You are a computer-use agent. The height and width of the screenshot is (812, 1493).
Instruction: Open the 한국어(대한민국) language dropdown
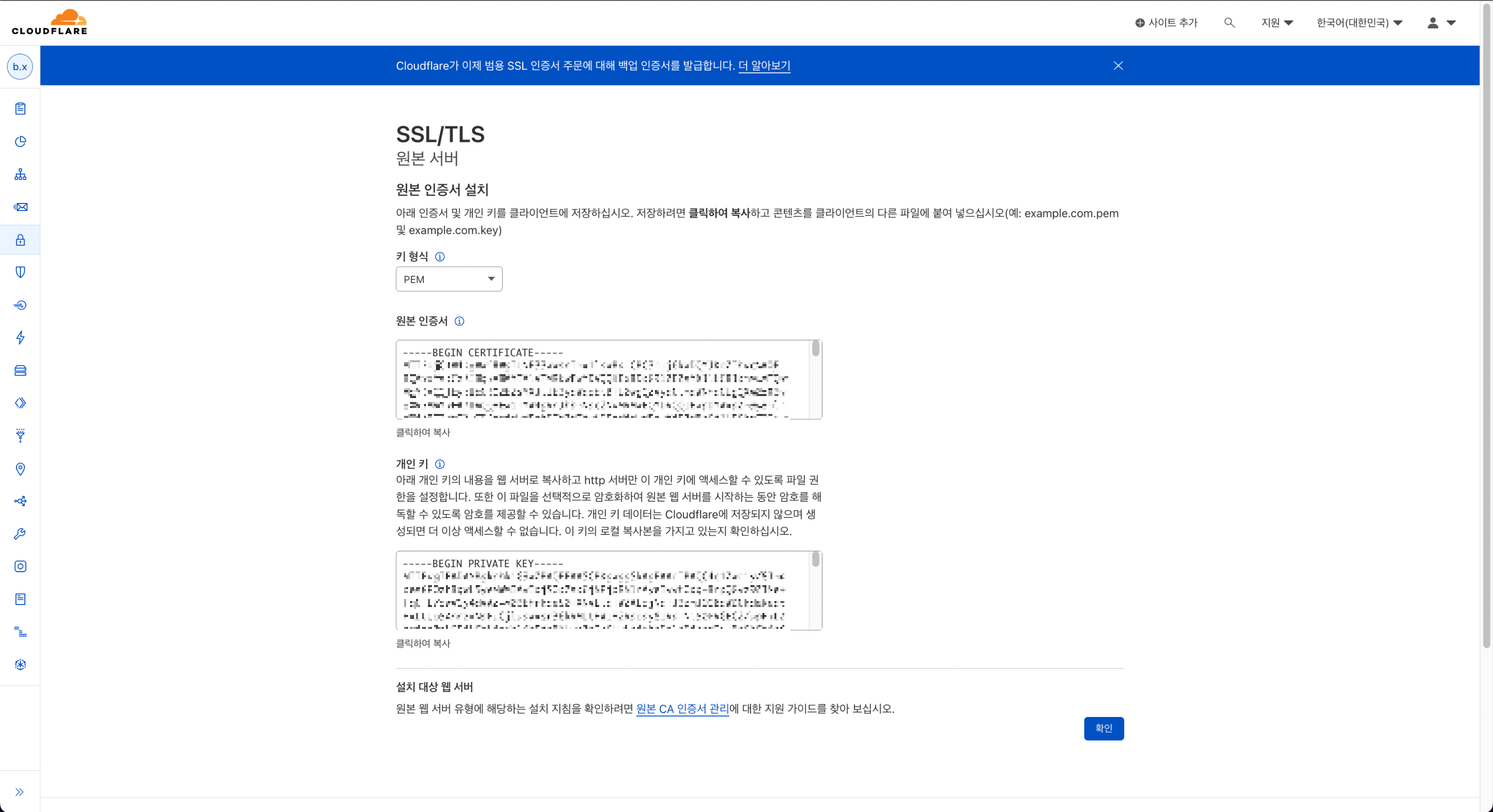point(1359,22)
